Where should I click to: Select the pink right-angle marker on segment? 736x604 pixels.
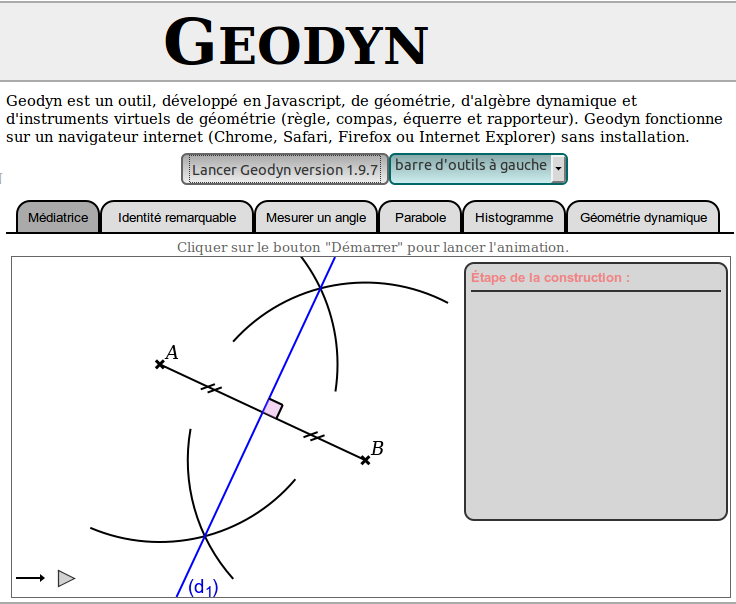[273, 409]
